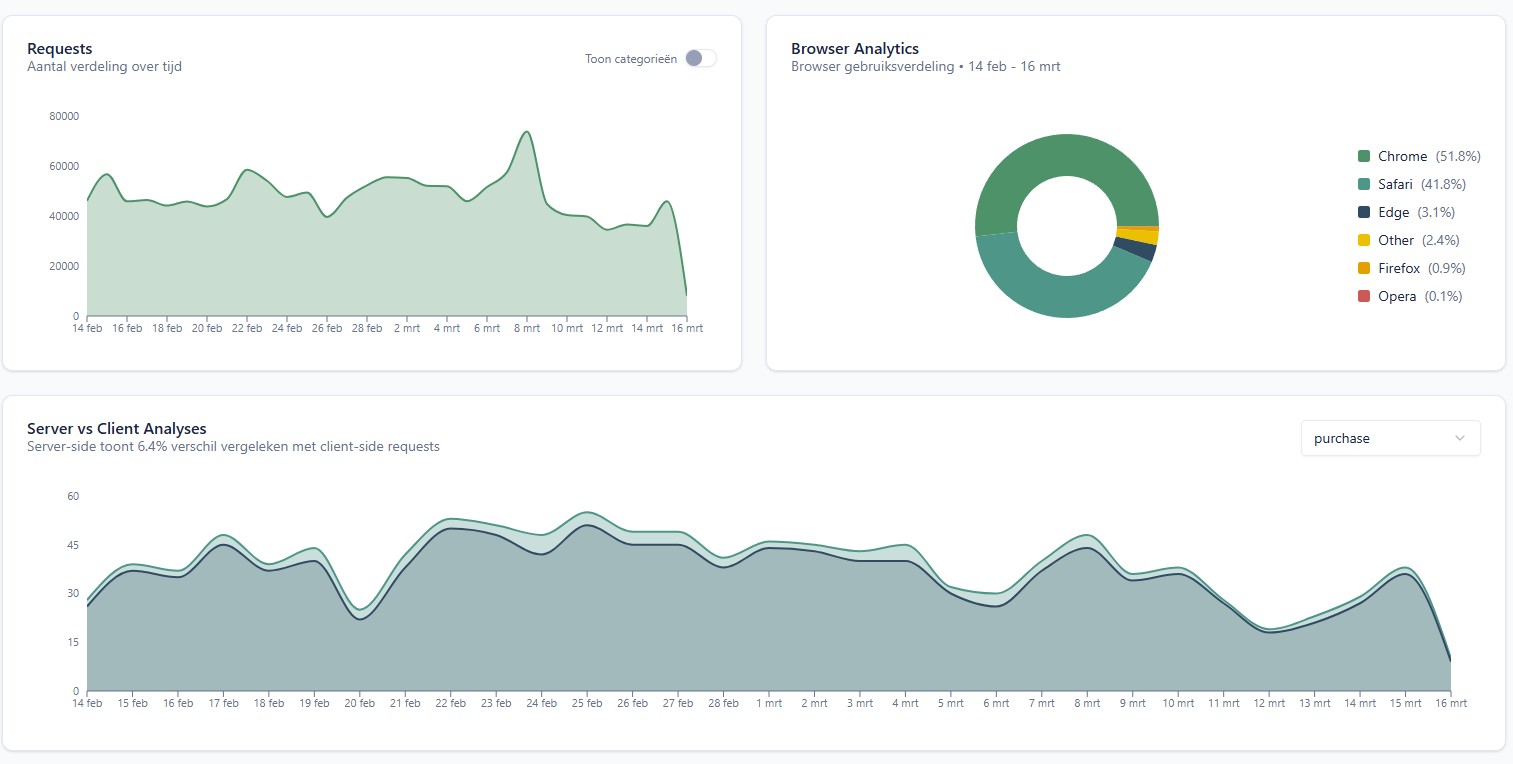The height and width of the screenshot is (764, 1513).
Task: Select the Edge (3.1%) legend label
Action: [x=1413, y=212]
